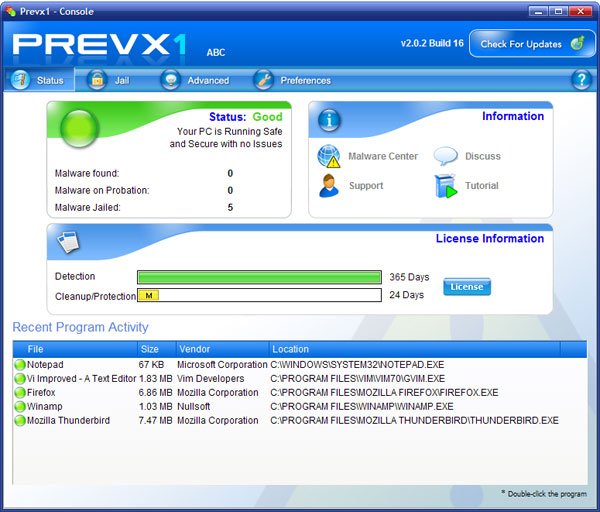Screen dimensions: 600x512
Task: Click the Malware on Probation label
Action: [x=102, y=190]
